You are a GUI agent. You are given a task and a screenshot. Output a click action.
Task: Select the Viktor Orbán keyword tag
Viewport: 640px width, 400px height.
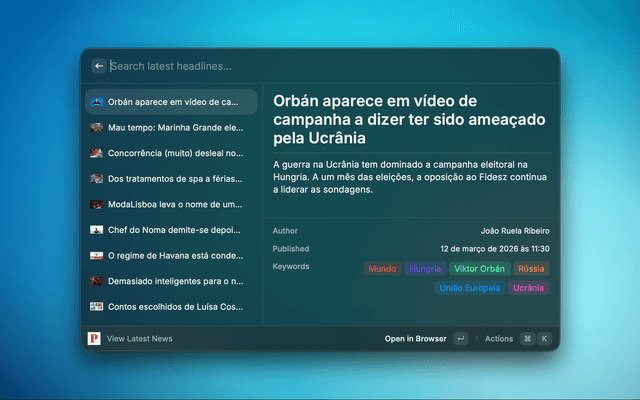point(479,269)
